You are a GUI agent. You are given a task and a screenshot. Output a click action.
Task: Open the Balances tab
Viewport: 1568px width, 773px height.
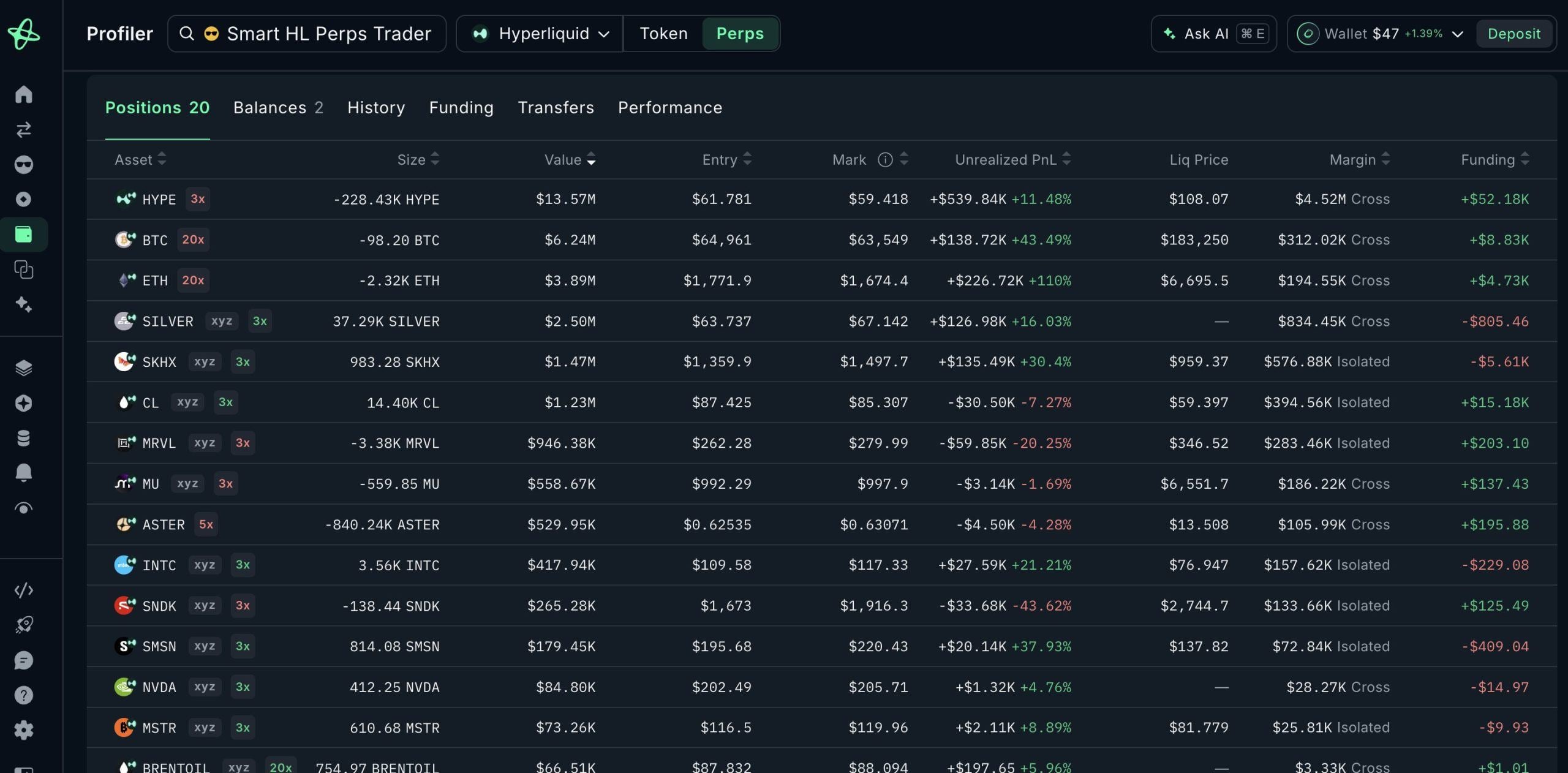(278, 108)
